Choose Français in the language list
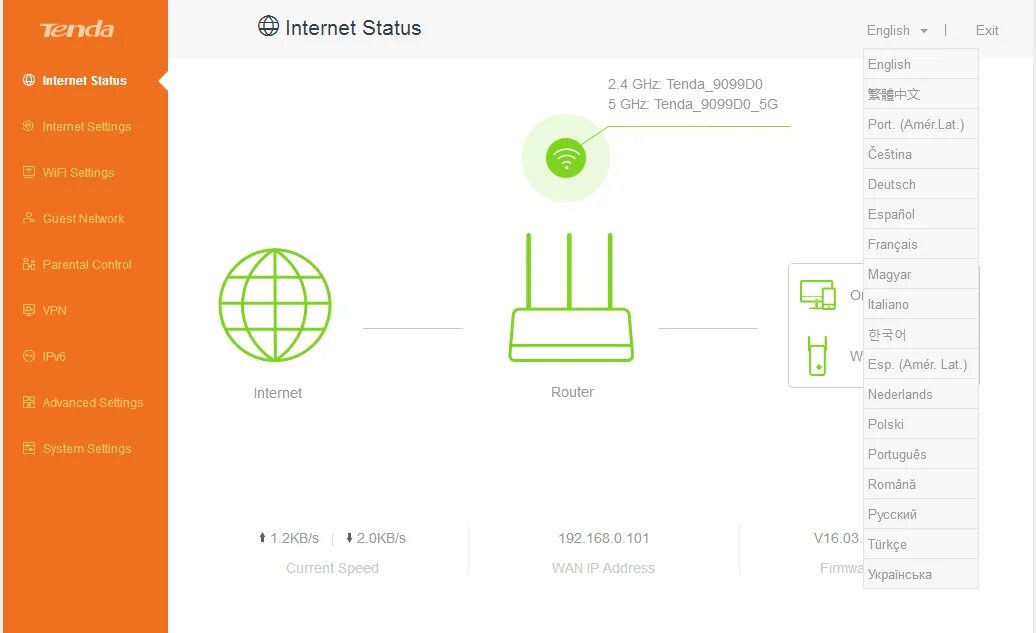This screenshot has width=1036, height=633. [893, 245]
